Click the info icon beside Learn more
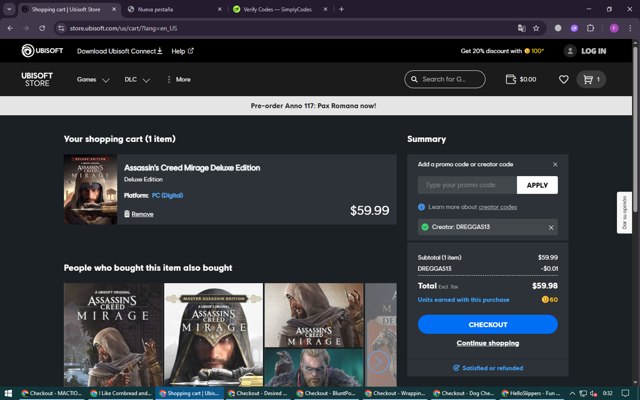Screen dimensions: 640x400 pyautogui.click(x=421, y=207)
